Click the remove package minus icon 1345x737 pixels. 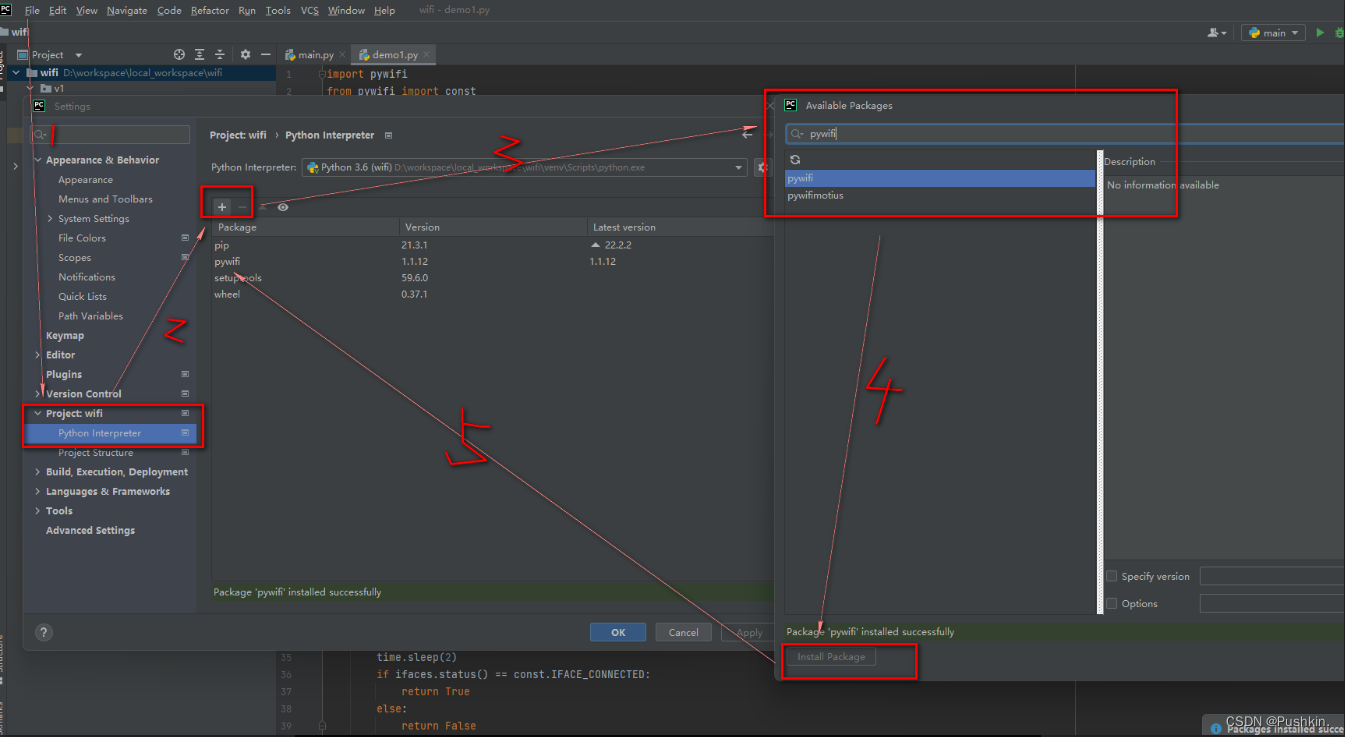242,207
